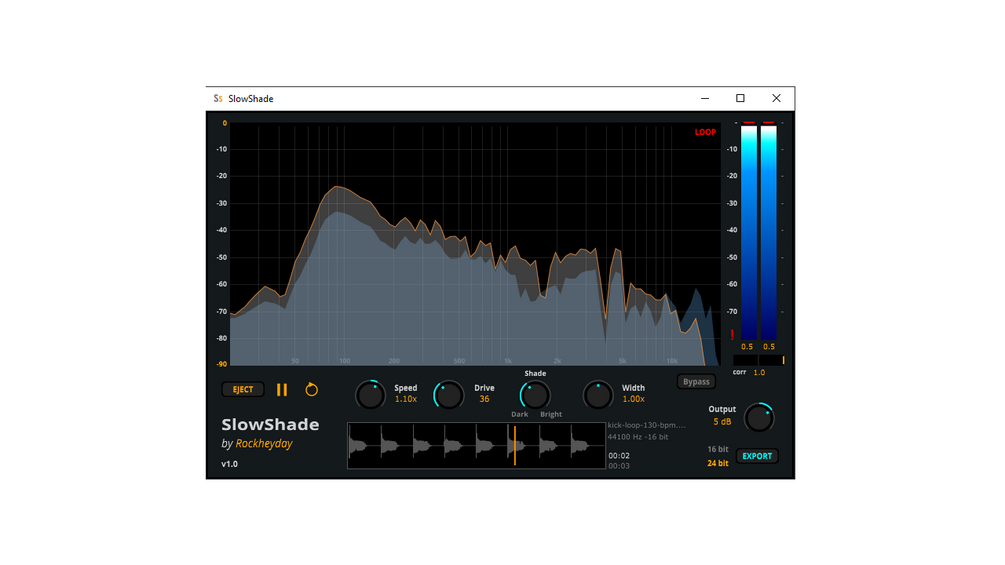The height and width of the screenshot is (565, 1005).
Task: Click the Rockheyday link
Action: 263,443
